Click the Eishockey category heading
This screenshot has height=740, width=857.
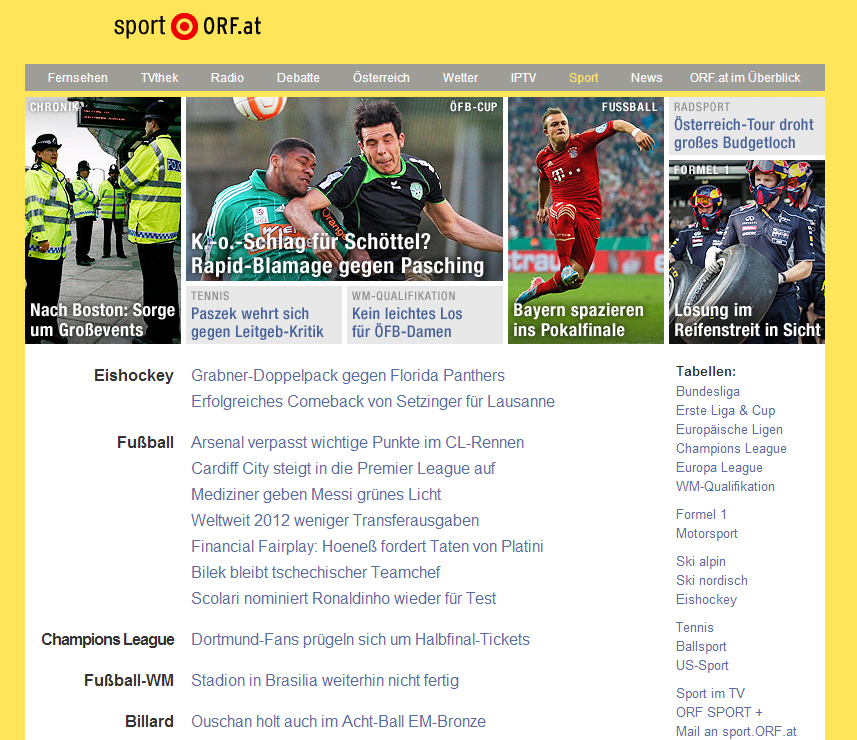click(x=133, y=375)
